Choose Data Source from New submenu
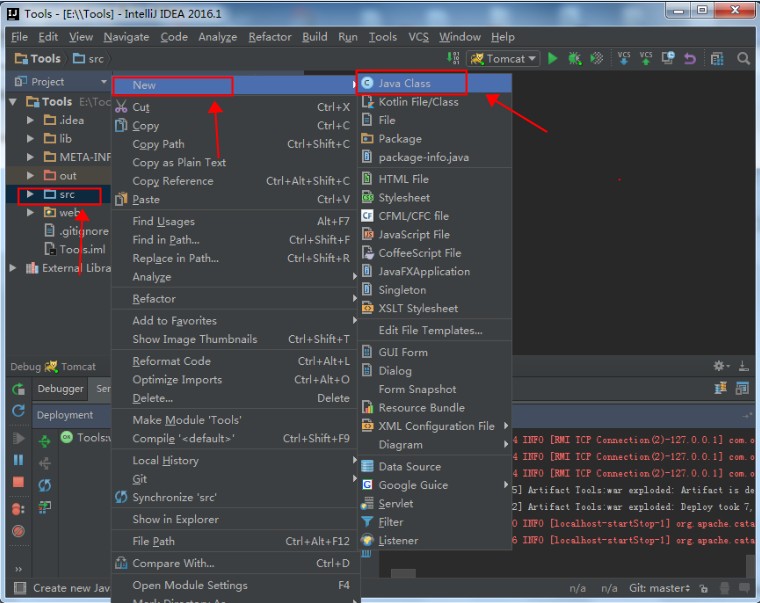Image resolution: width=760 pixels, height=603 pixels. [x=435, y=466]
